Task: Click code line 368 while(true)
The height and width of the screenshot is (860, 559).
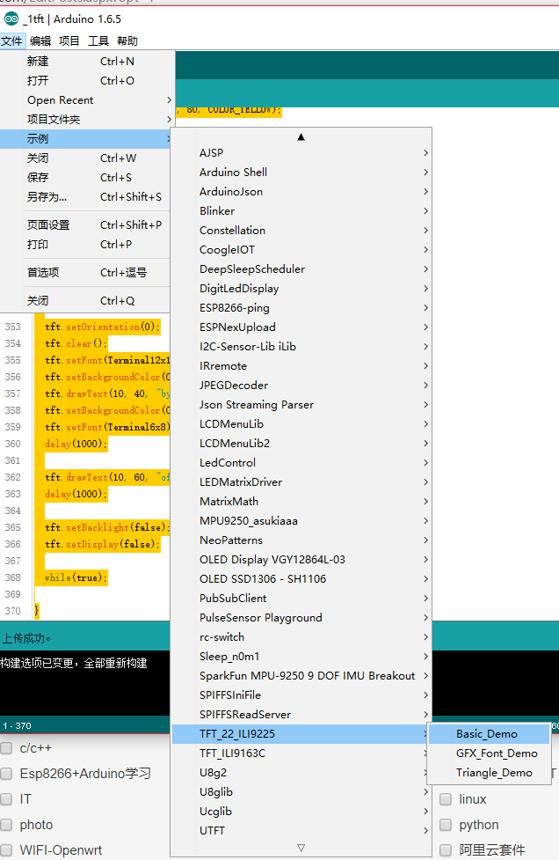Action: click(x=75, y=578)
